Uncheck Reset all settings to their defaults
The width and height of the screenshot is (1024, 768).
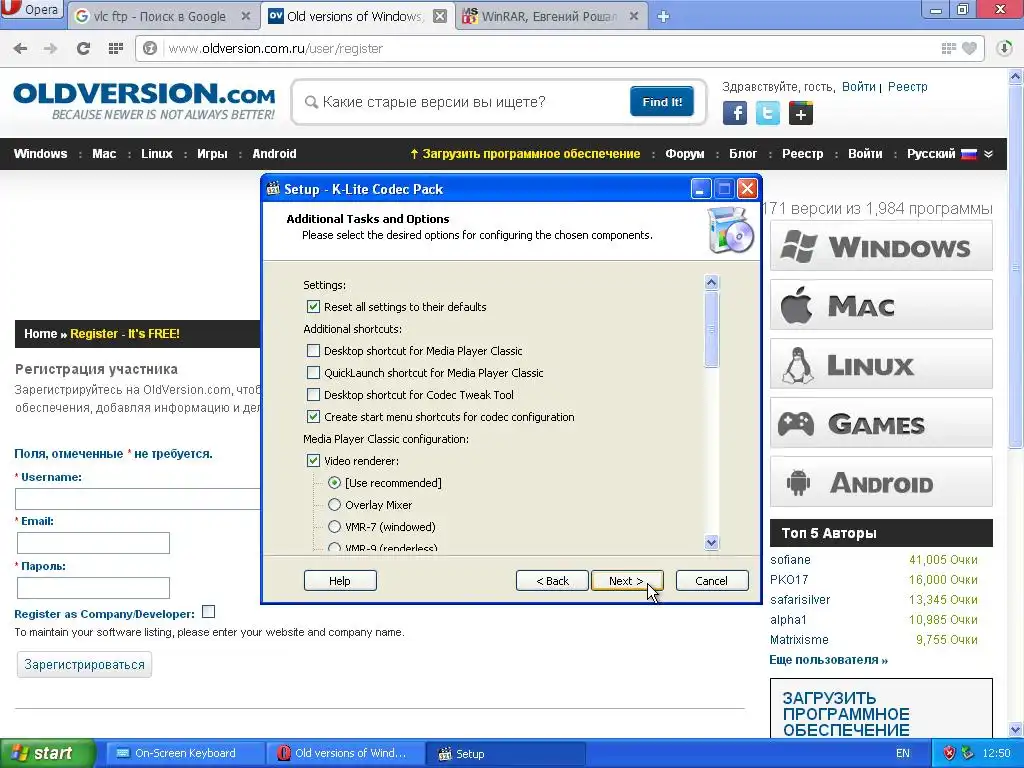(x=313, y=307)
